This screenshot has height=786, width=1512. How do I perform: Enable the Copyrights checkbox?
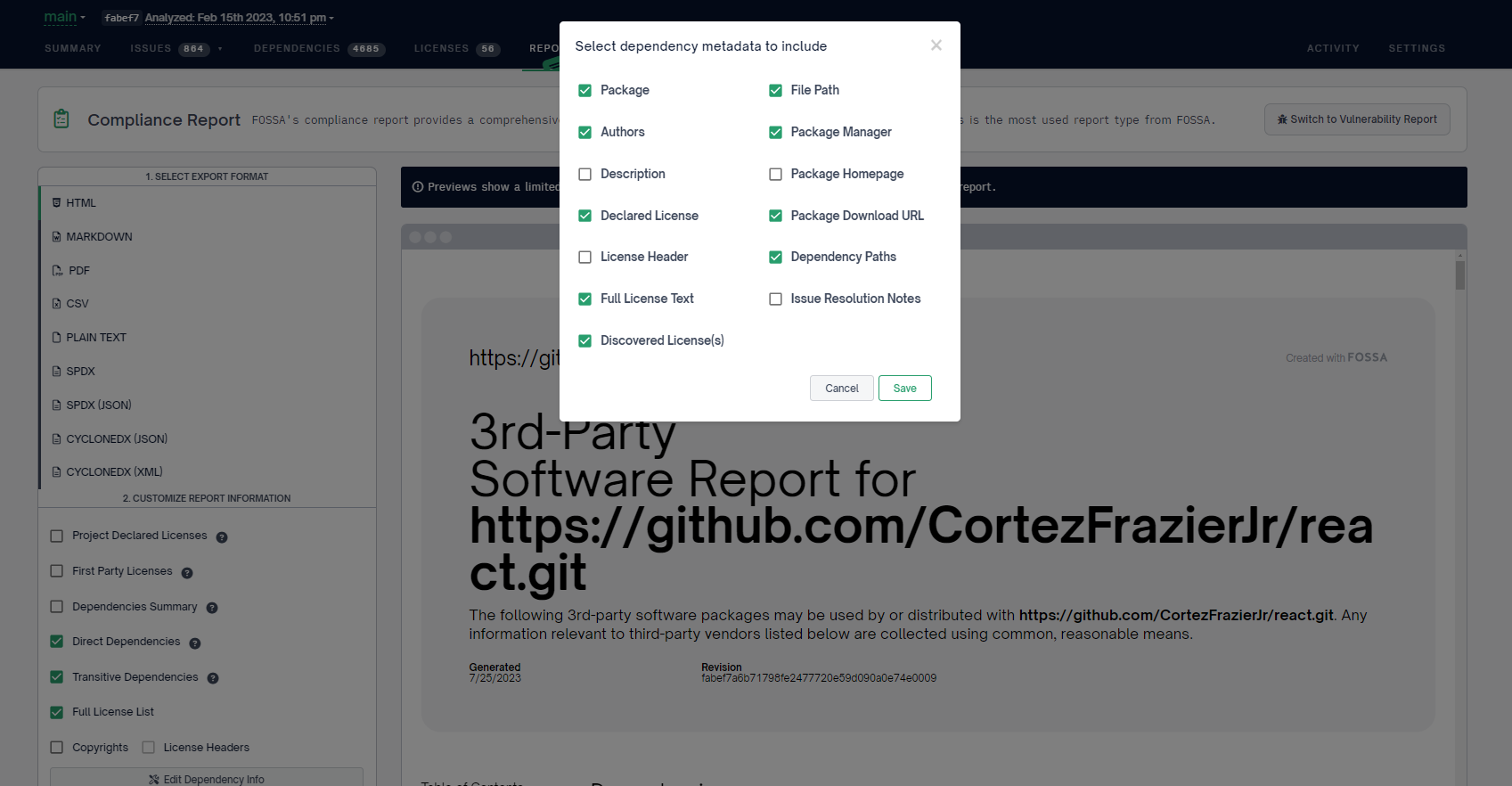click(57, 748)
